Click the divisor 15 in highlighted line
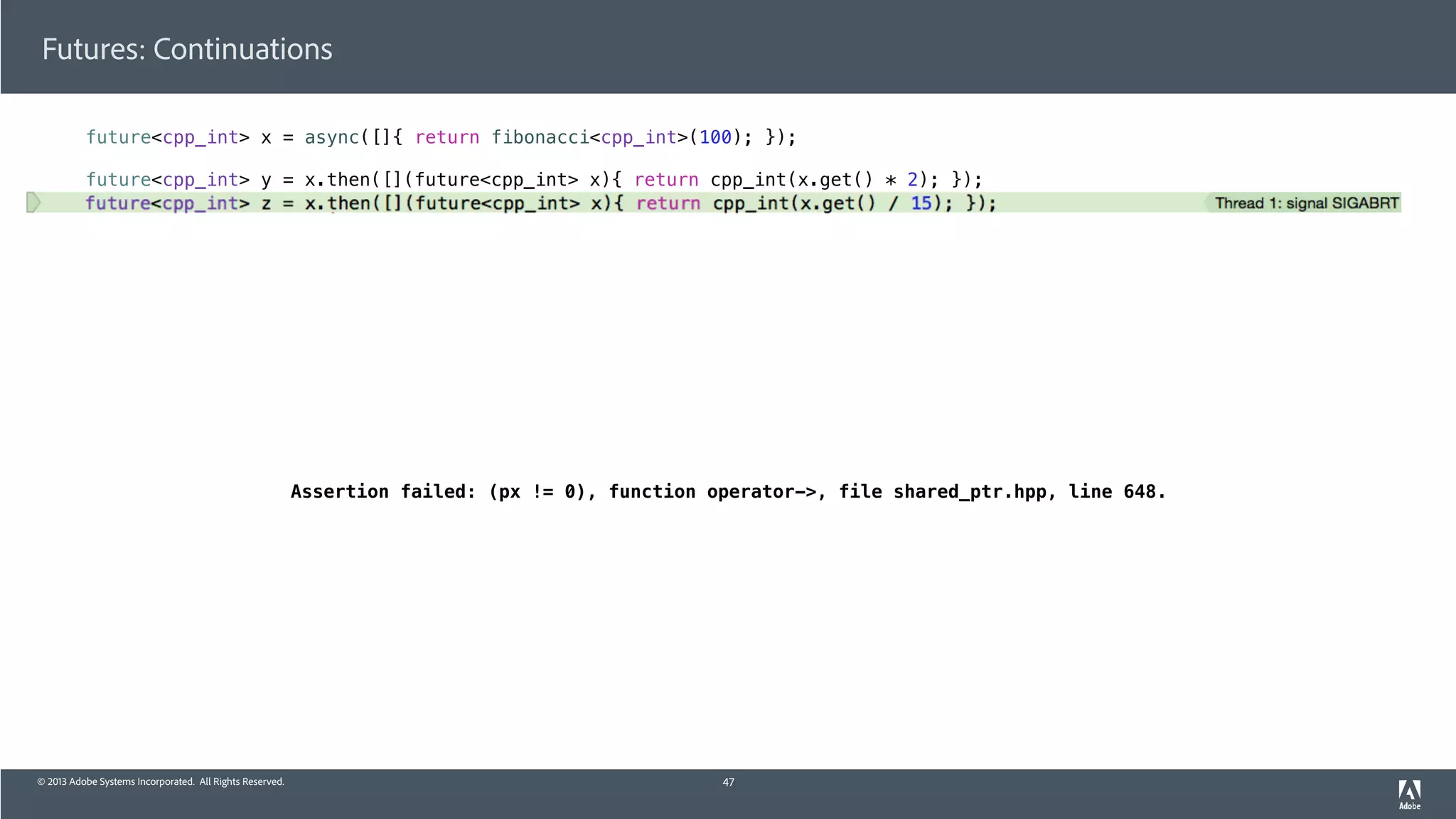 pyautogui.click(x=921, y=203)
